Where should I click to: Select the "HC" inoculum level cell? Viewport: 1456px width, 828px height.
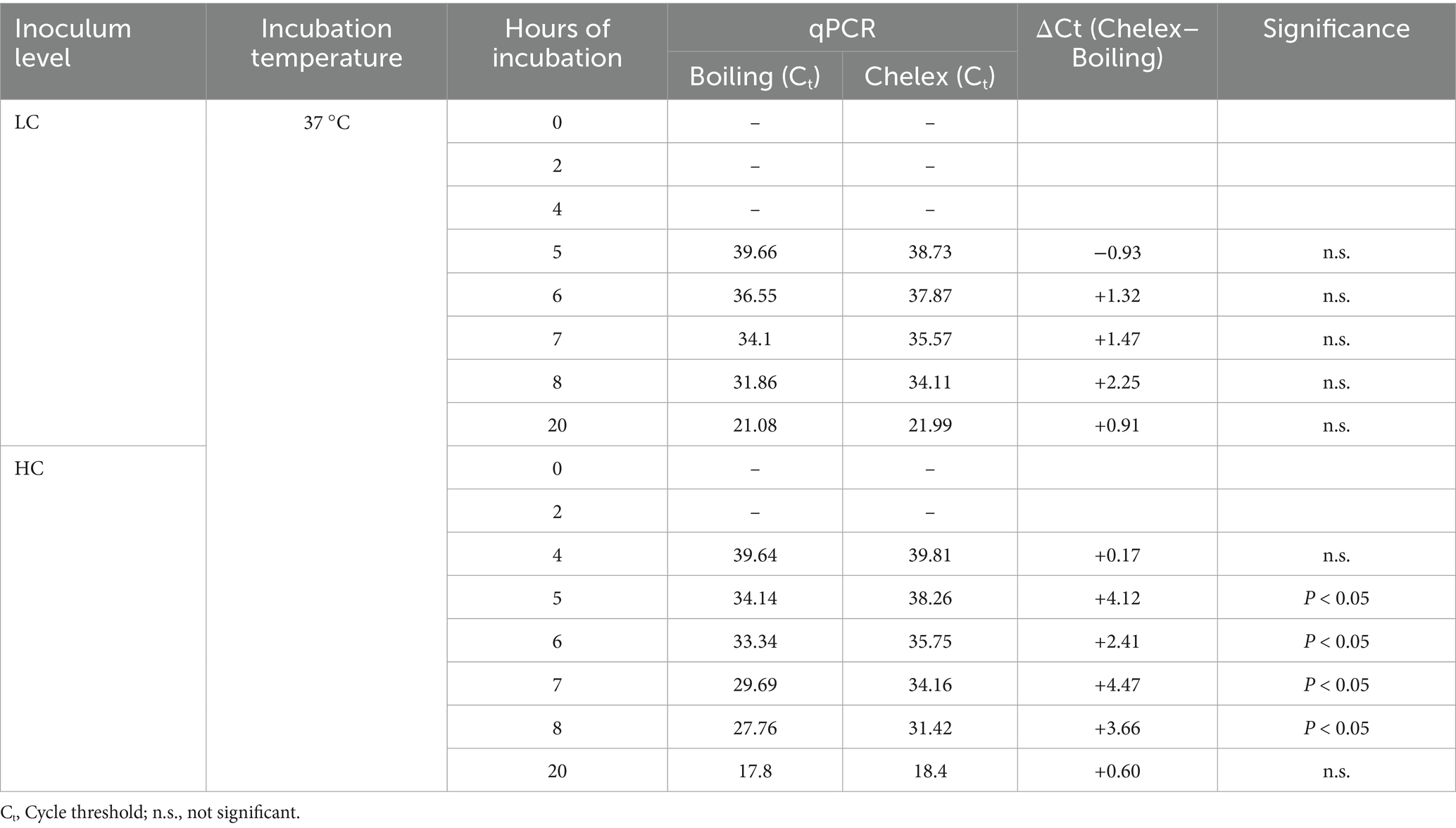(30, 469)
